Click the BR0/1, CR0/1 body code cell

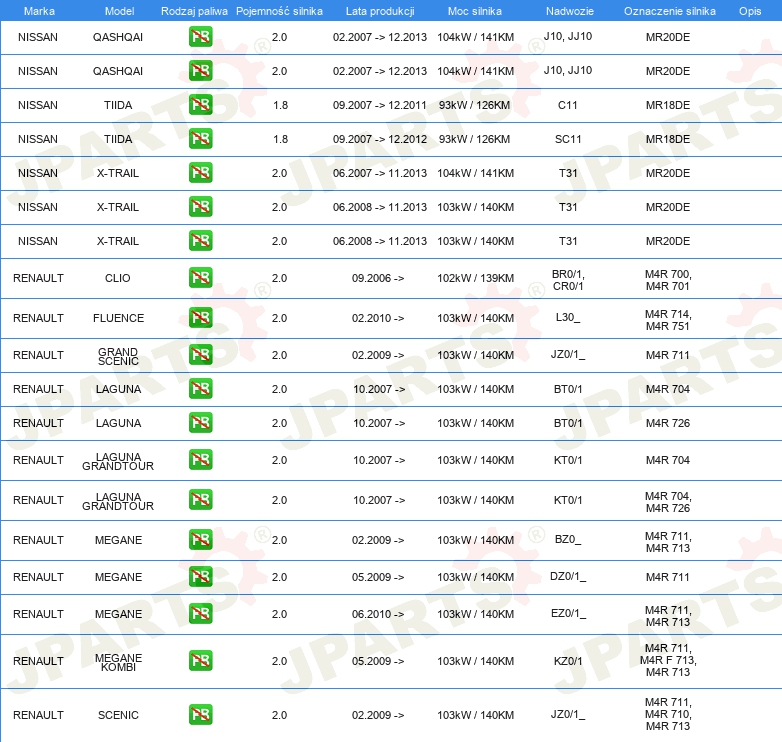click(568, 280)
